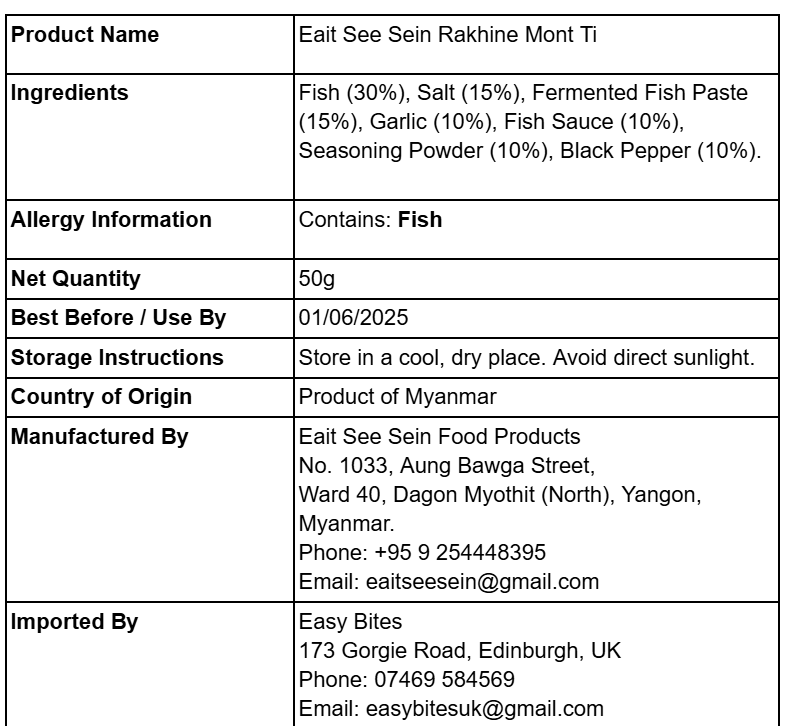Click the manufacturer phone number +95 9 254448395
Viewport: 791px width, 726px height.
460,552
